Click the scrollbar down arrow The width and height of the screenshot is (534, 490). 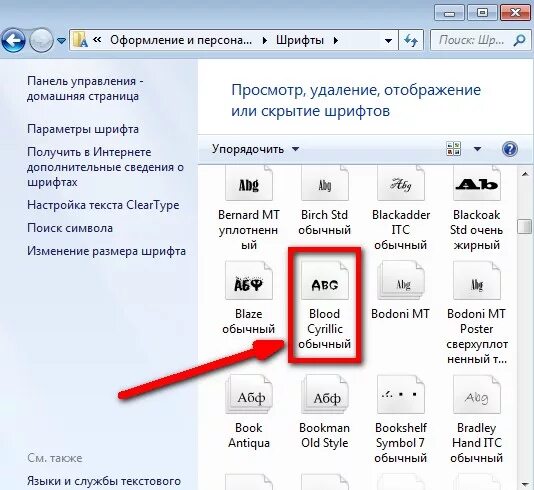click(525, 484)
